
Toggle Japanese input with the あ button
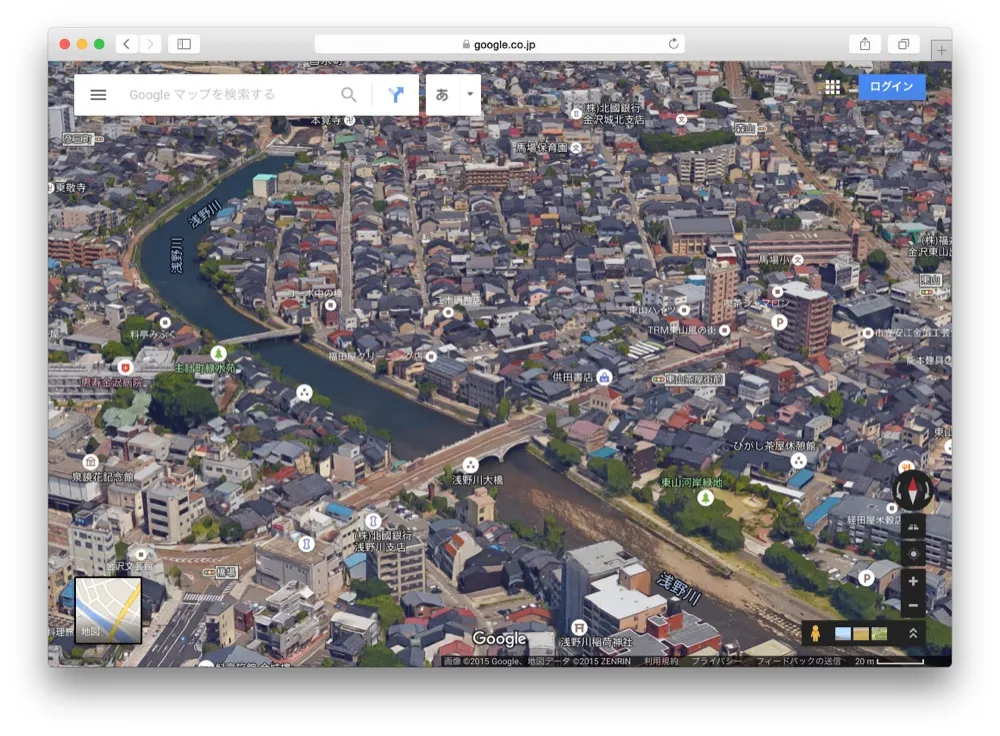click(x=441, y=94)
